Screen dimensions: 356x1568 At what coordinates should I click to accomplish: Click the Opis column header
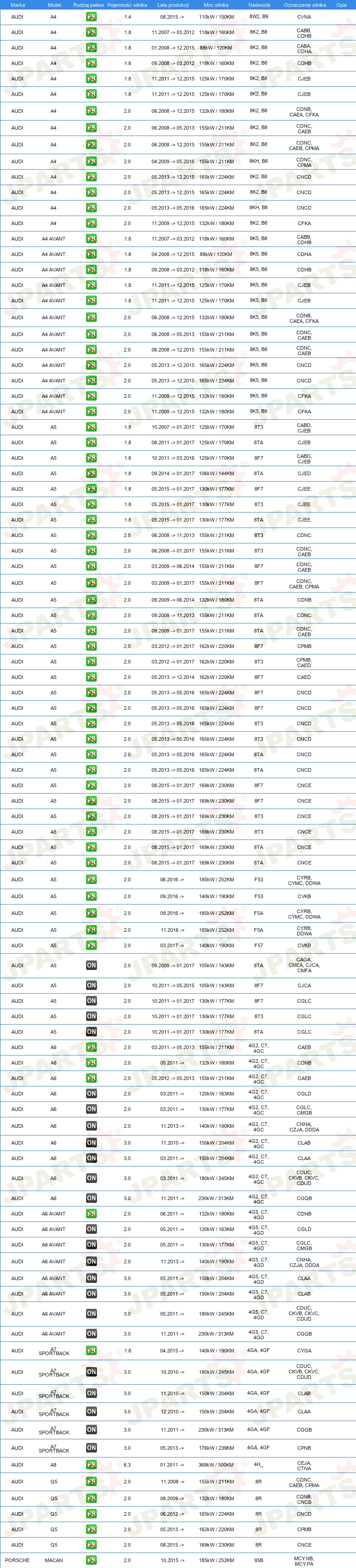click(341, 5)
